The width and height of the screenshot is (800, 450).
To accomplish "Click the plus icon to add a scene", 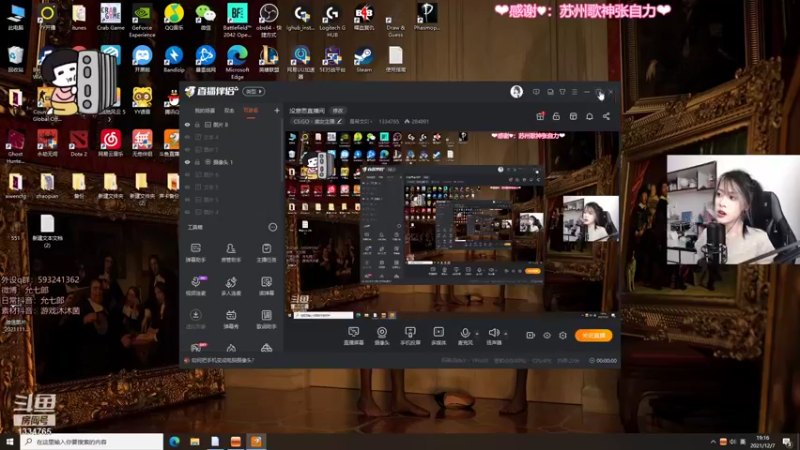I will (277, 110).
